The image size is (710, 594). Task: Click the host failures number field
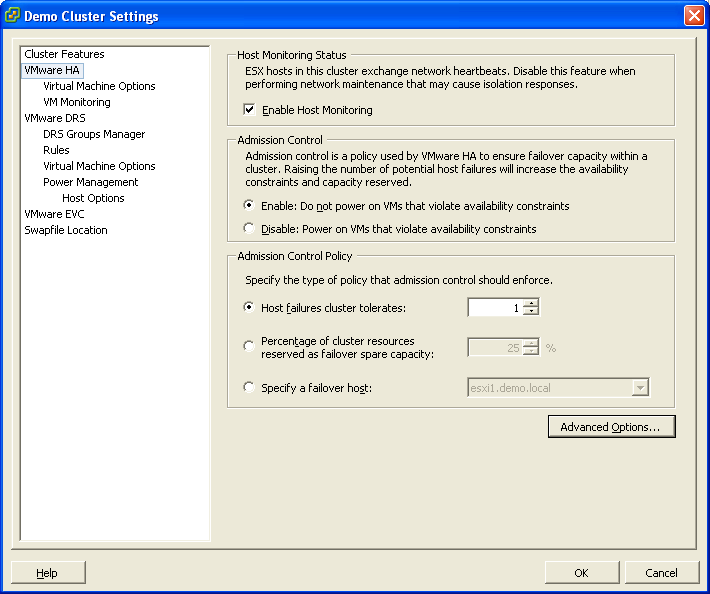tap(495, 307)
